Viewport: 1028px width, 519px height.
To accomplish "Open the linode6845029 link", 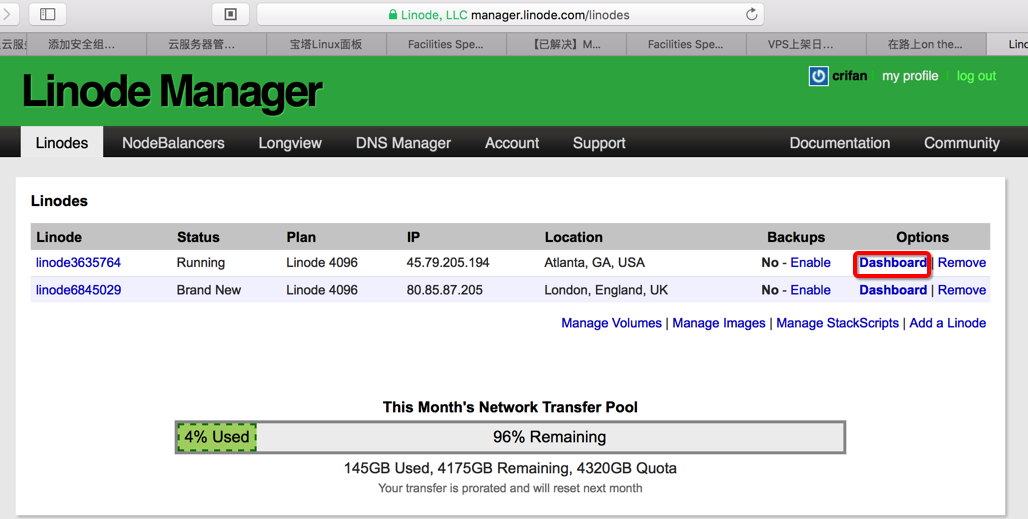I will pos(79,290).
